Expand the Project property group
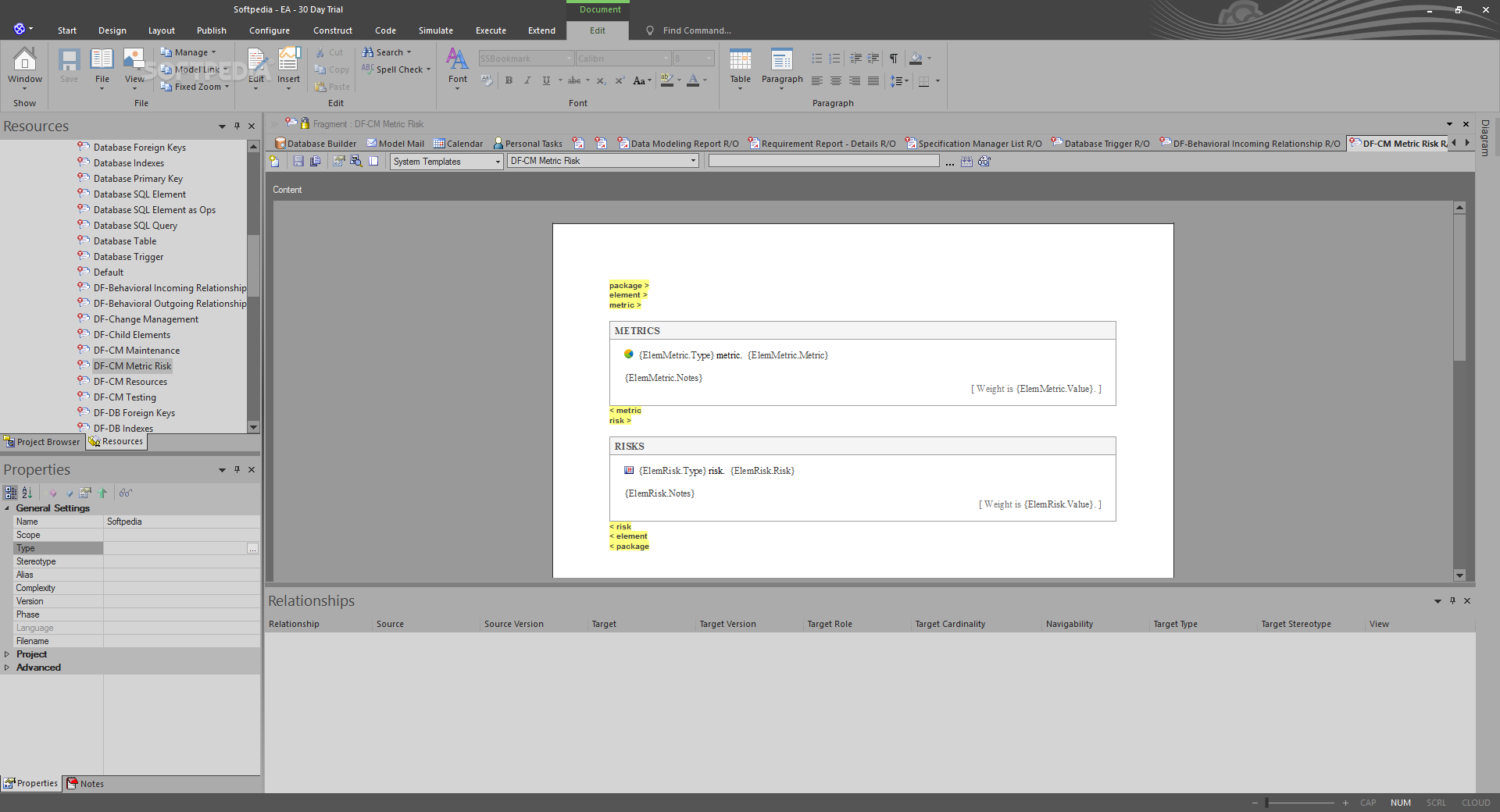The image size is (1500, 812). click(7, 654)
